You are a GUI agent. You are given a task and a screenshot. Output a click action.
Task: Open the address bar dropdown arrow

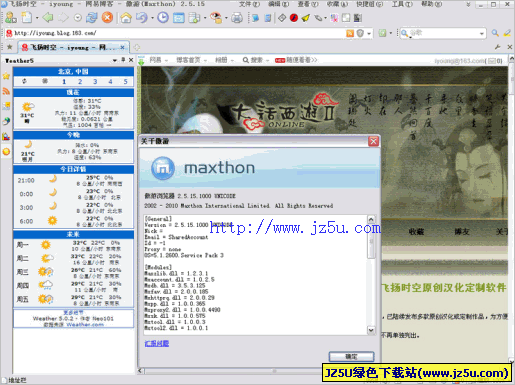[369, 33]
